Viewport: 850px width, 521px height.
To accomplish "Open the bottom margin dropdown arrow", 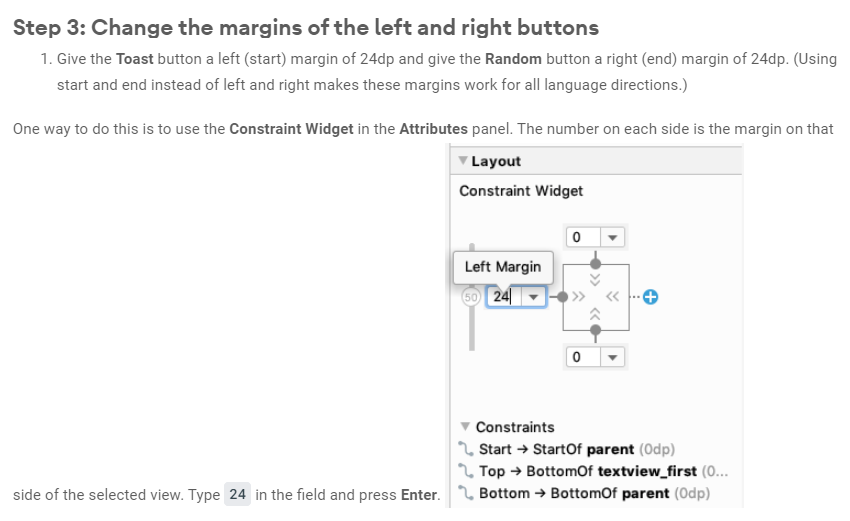I will pos(613,357).
